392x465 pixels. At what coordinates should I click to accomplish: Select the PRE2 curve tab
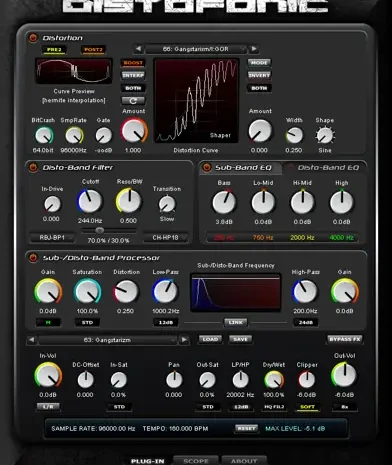pos(54,50)
